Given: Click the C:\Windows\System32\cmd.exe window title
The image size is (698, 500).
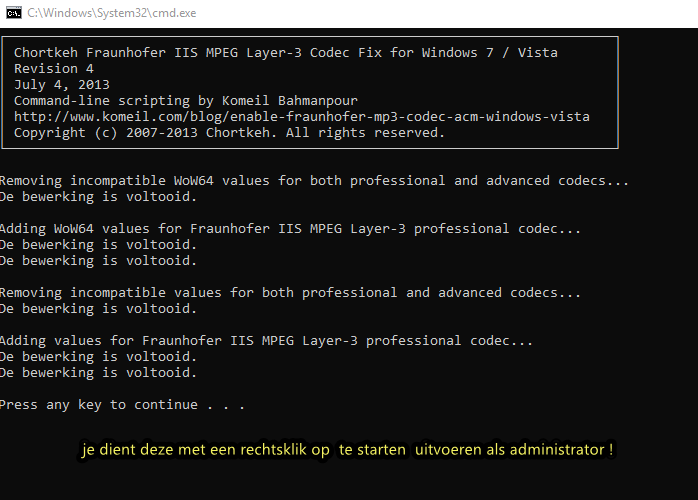Looking at the screenshot, I should coord(110,13).
